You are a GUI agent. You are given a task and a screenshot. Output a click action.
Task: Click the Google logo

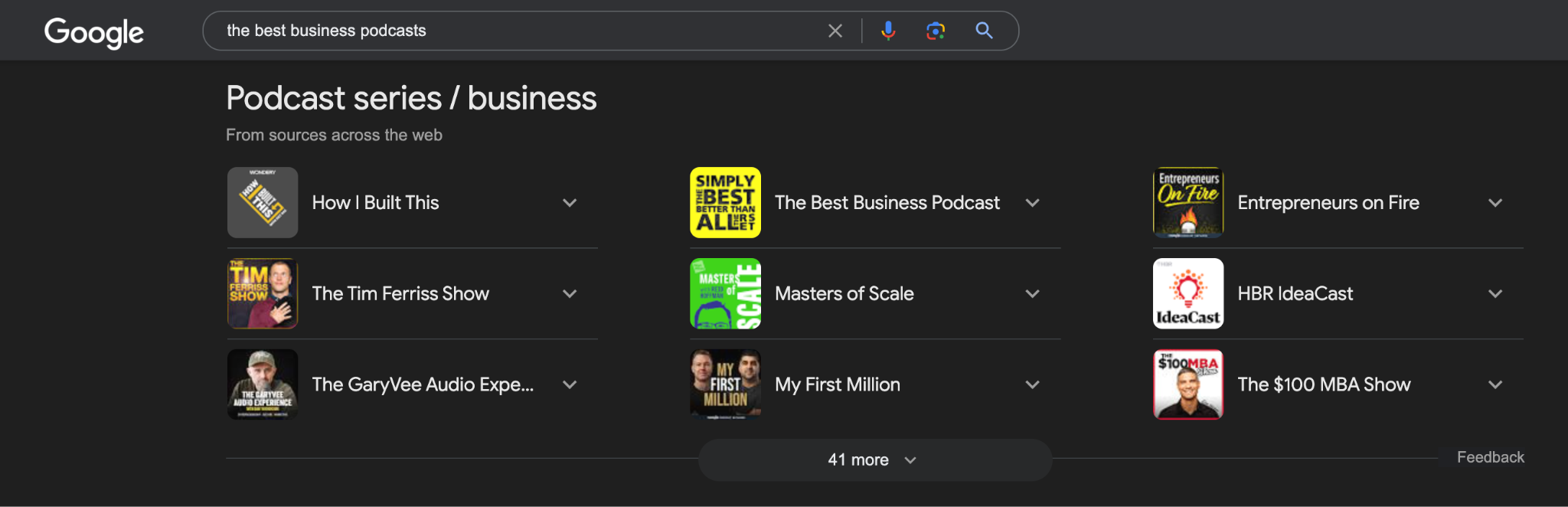click(93, 32)
